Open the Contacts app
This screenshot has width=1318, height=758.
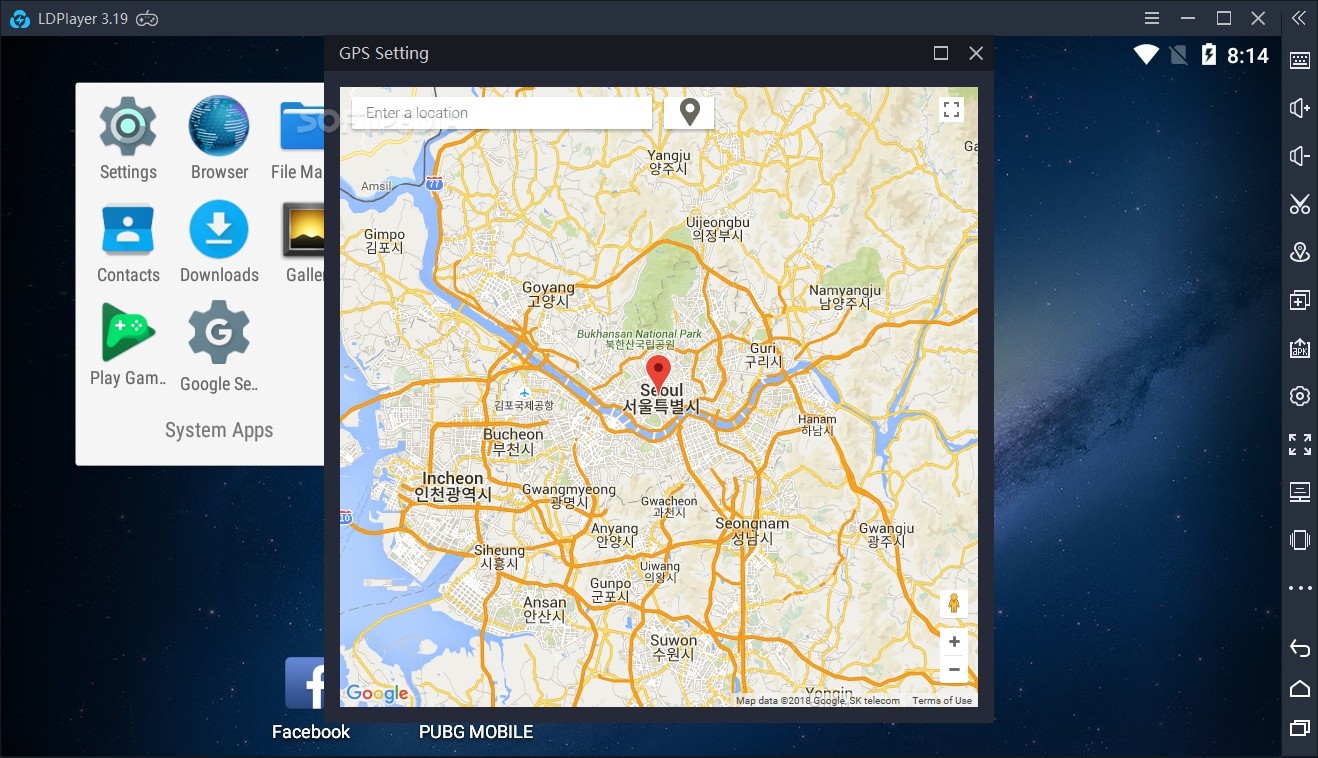(128, 242)
